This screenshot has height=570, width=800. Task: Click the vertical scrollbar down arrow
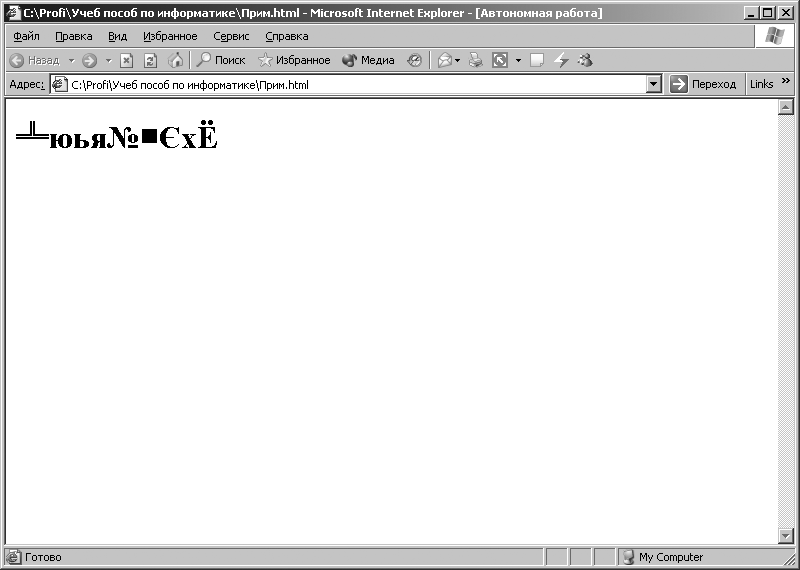[x=785, y=535]
